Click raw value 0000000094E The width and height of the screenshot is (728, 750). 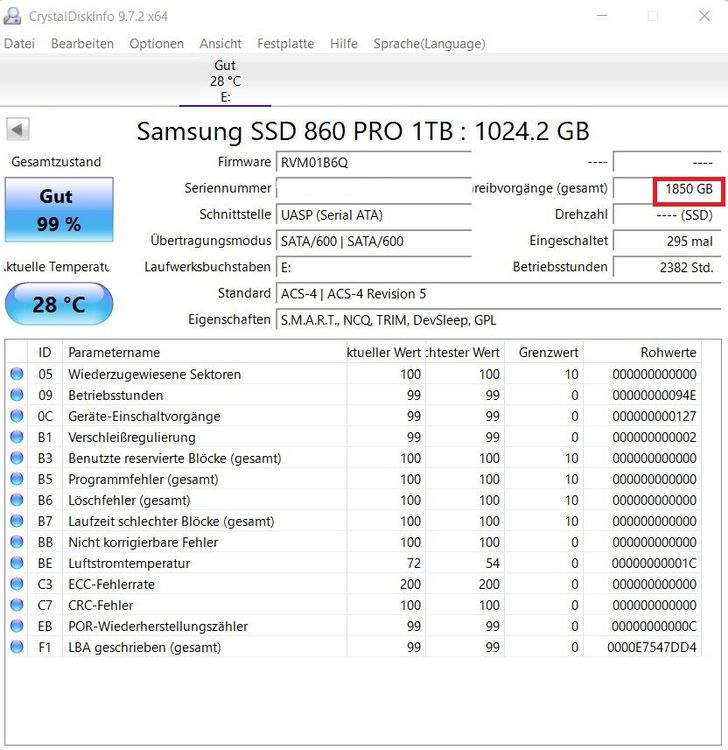pos(654,395)
